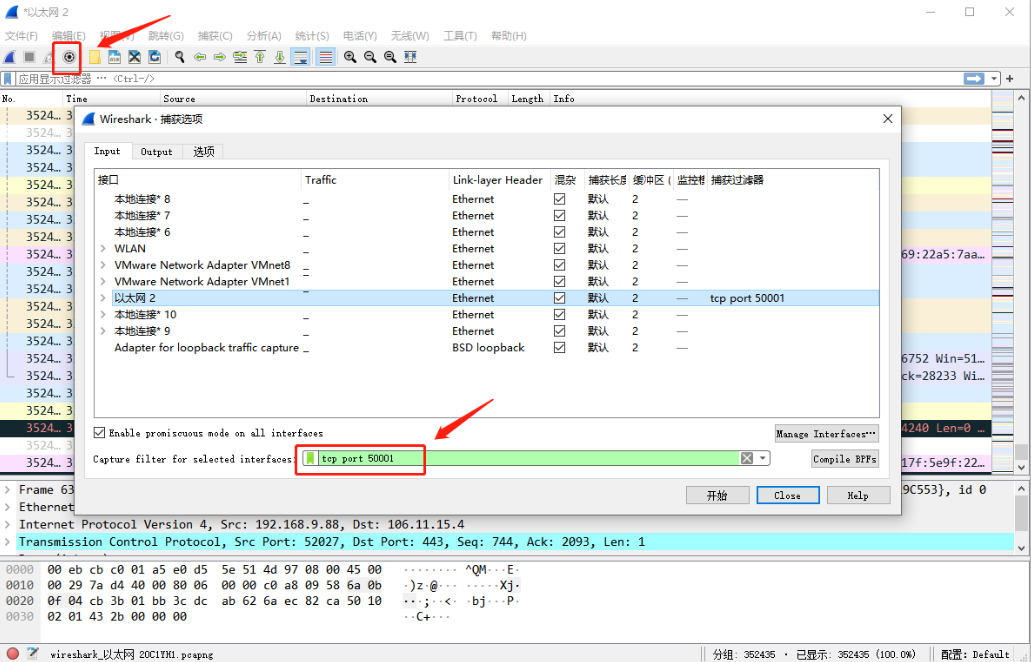This screenshot has height=662, width=1031.
Task: Click the save capture file icon
Action: 114,57
